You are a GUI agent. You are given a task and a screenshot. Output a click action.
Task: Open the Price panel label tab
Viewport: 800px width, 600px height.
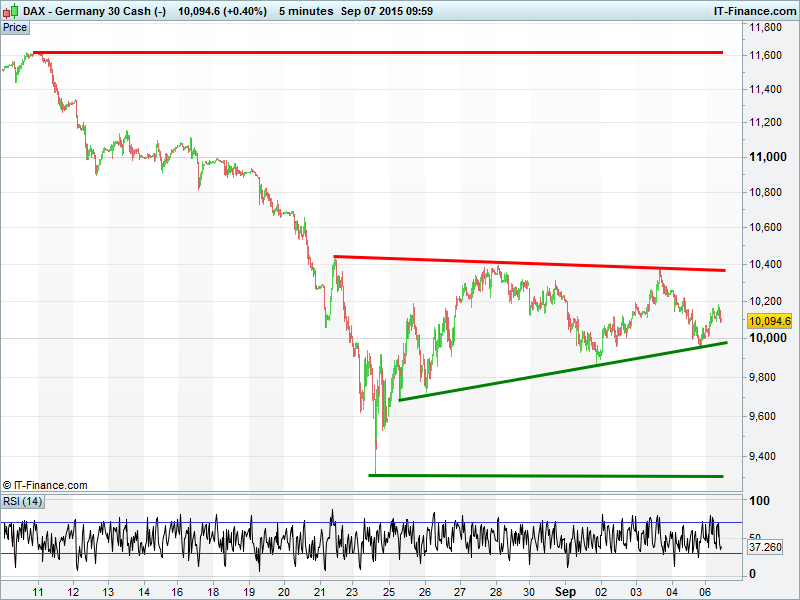(15, 27)
